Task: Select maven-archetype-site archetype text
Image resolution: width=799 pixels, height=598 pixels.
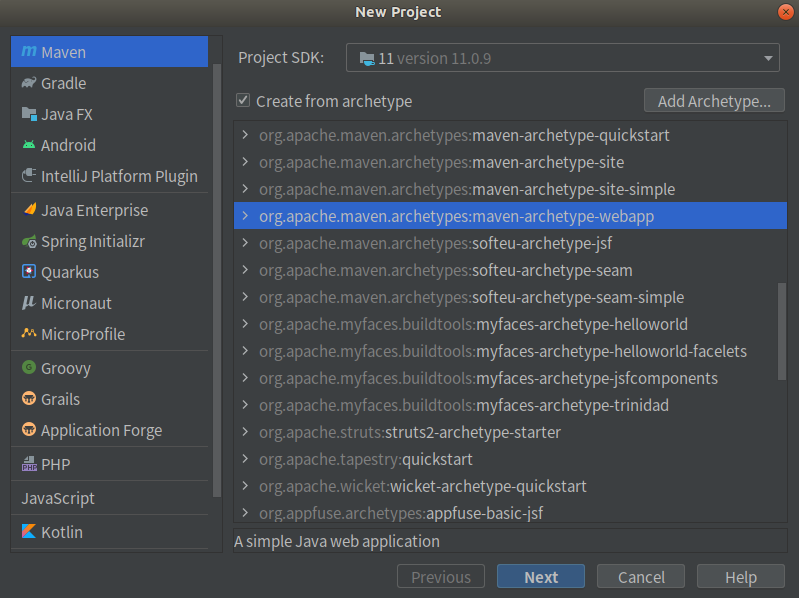Action: 441,162
